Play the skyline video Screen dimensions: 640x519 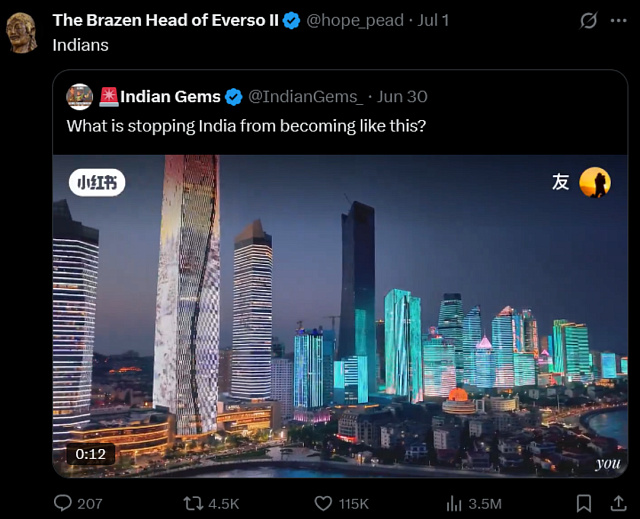click(x=340, y=316)
